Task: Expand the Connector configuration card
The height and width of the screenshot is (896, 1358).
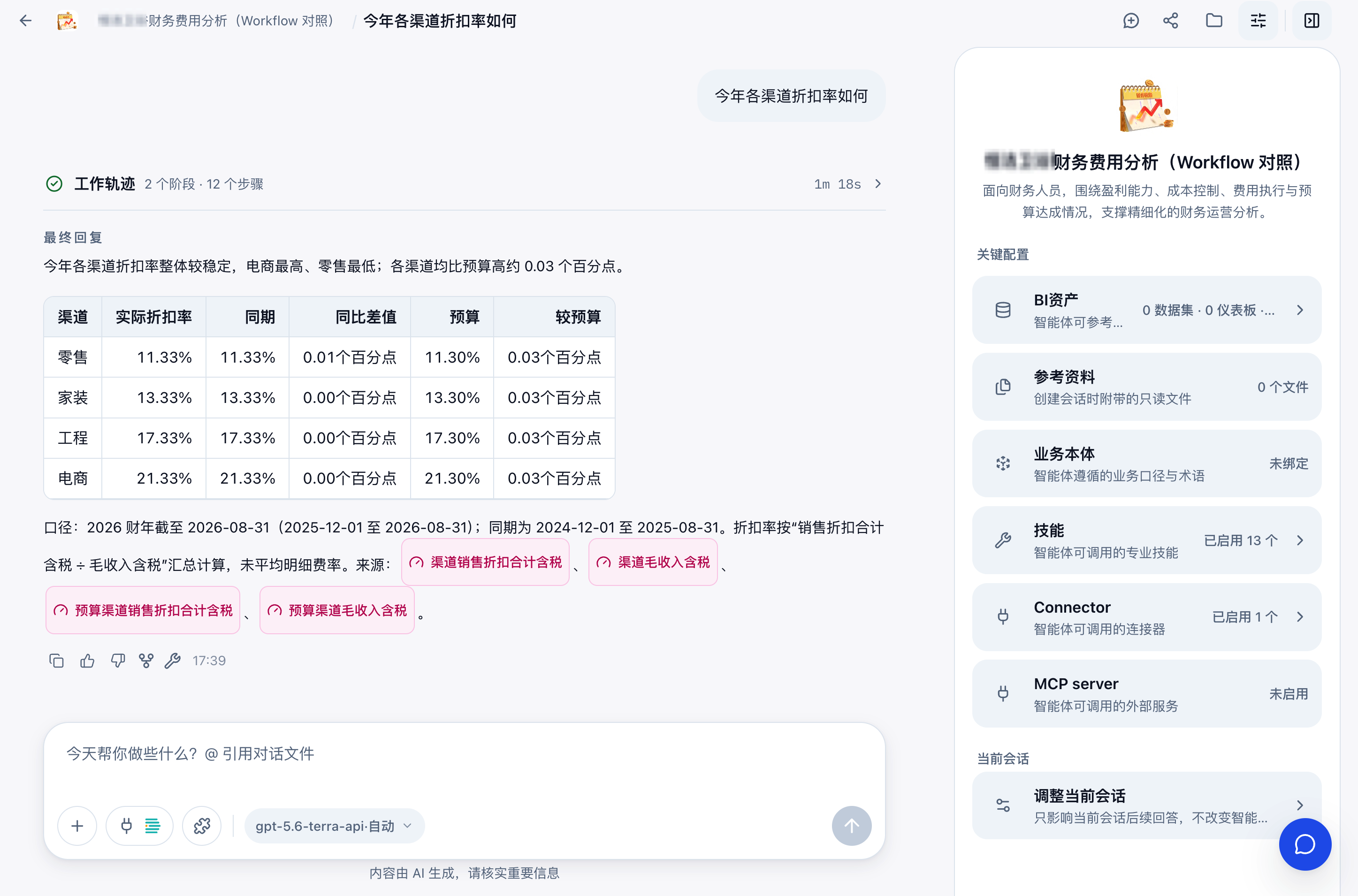Action: coord(1146,617)
